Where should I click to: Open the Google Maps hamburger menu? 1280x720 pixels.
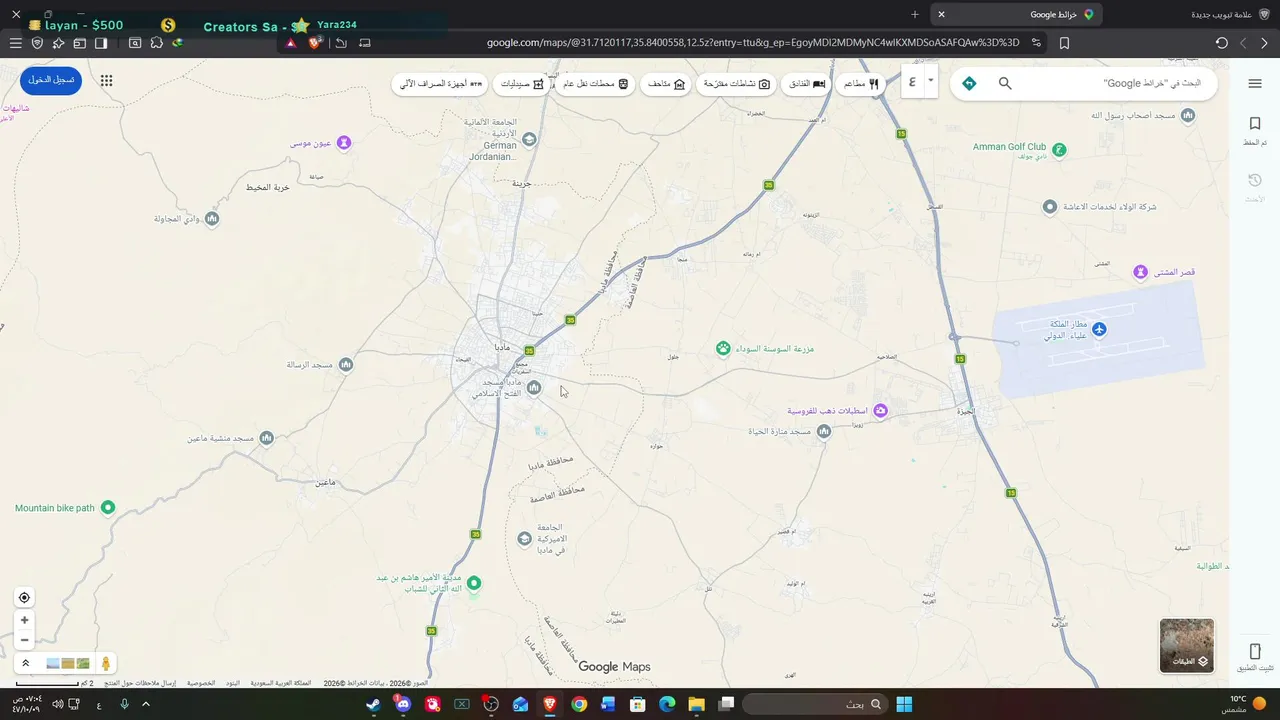coord(1255,84)
